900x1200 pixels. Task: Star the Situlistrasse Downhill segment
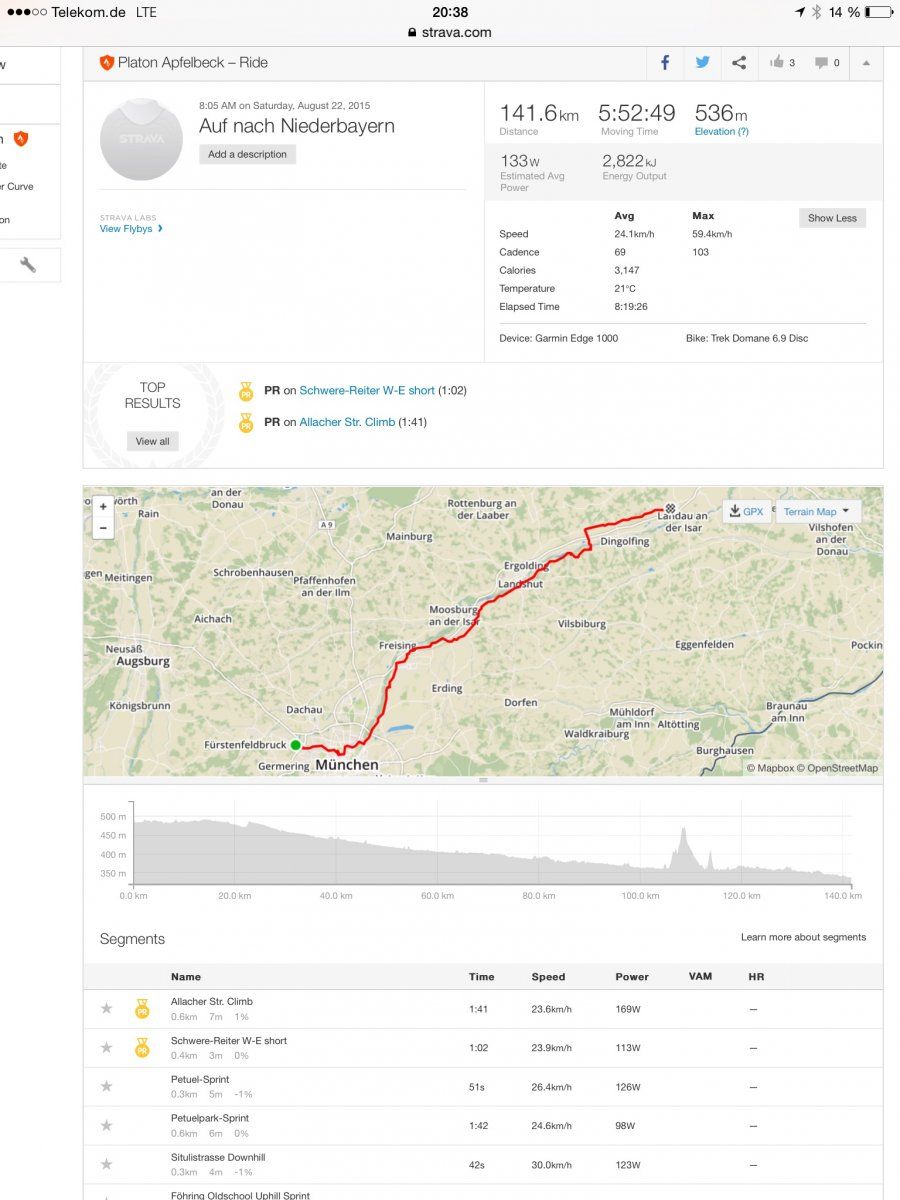(x=107, y=1164)
